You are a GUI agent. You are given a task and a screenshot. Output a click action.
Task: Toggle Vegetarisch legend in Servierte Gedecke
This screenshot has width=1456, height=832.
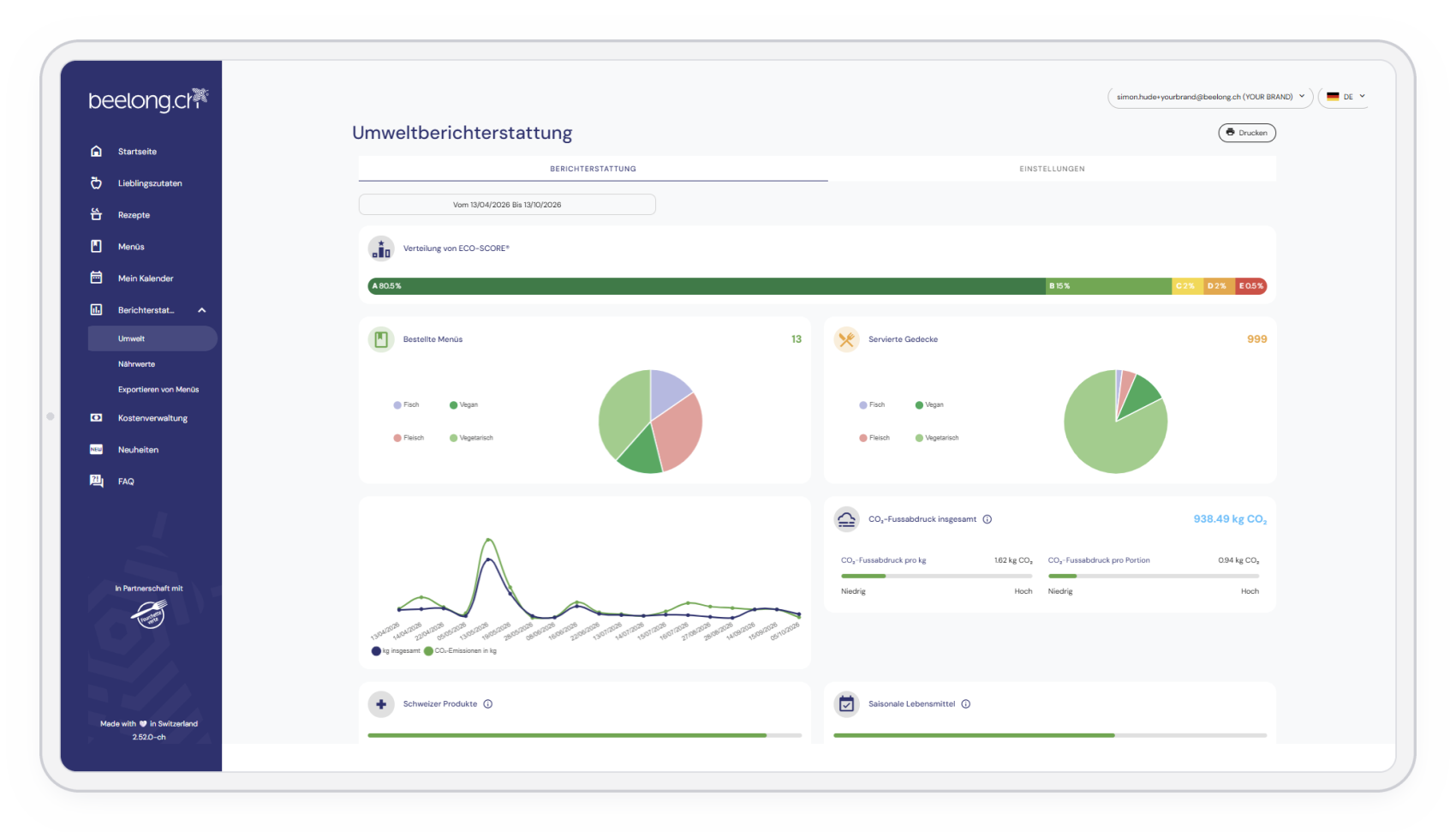pyautogui.click(x=937, y=438)
